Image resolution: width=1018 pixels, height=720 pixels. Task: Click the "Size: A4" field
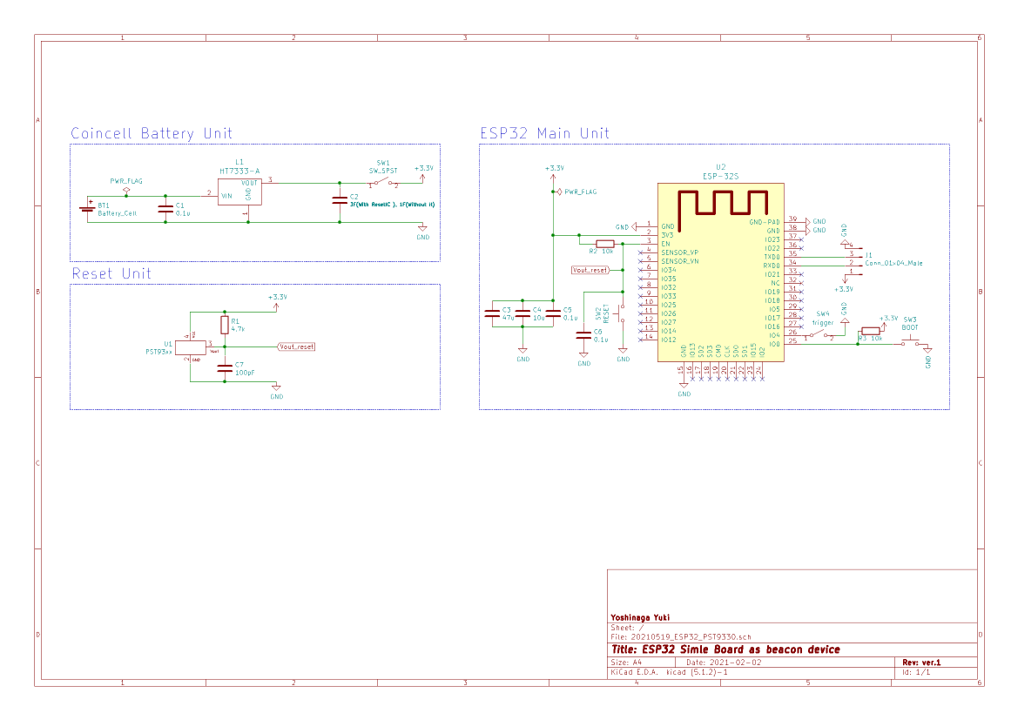(x=626, y=662)
